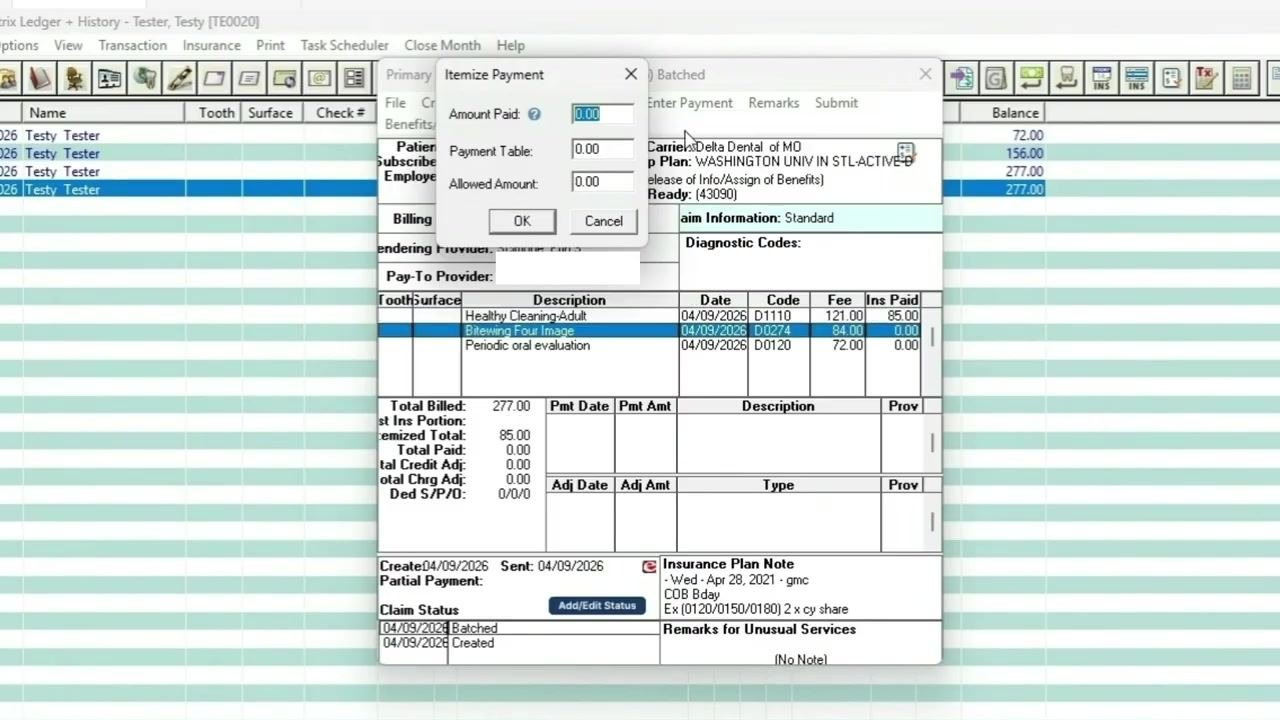Screen dimensions: 1280x720
Task: Open the red book icon in Ledger toolbar
Action: [x=41, y=77]
